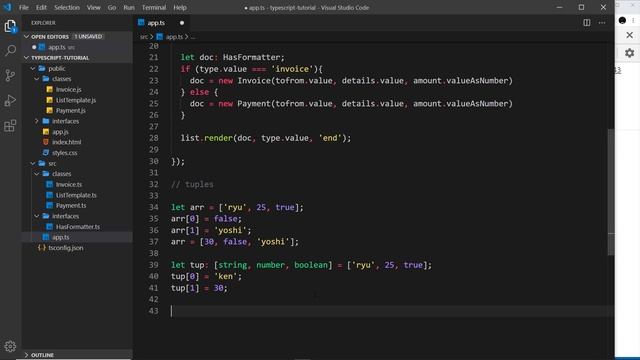This screenshot has width=640, height=360.
Task: Open Invoice.js in public classes
Action: [69, 89]
